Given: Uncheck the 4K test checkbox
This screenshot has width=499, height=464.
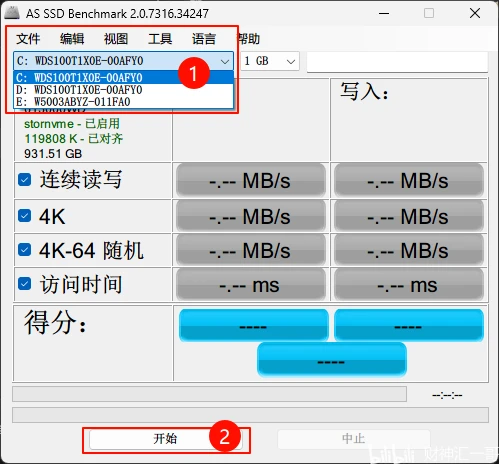Looking at the screenshot, I should [x=24, y=216].
